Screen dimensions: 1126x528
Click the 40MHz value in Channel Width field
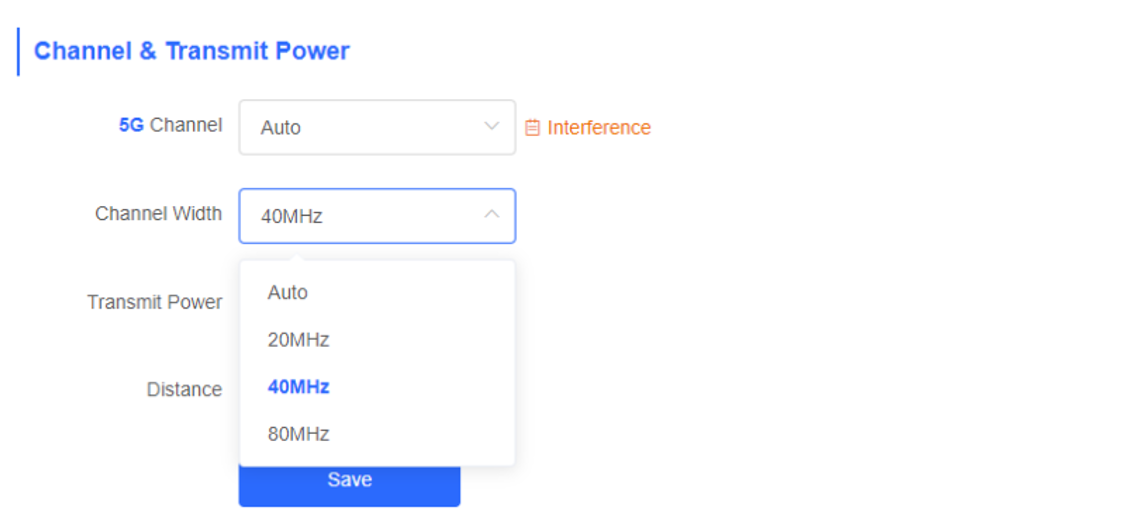(x=292, y=216)
